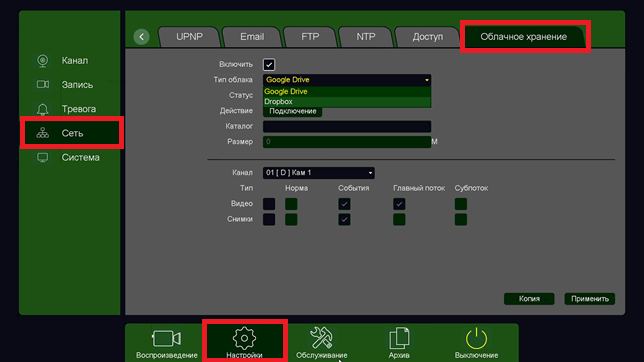Open Система via its monitor icon
644x362 pixels.
(42, 157)
